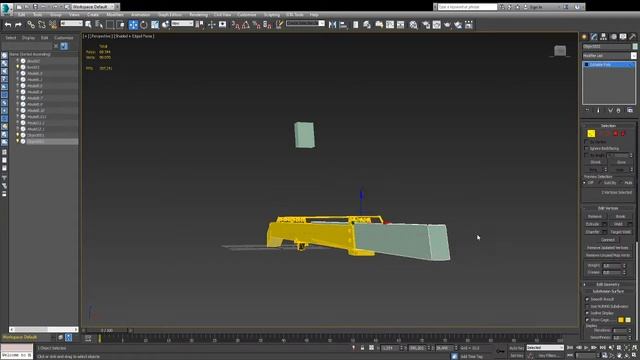Select Polygon sub-object level icon

coord(616,134)
